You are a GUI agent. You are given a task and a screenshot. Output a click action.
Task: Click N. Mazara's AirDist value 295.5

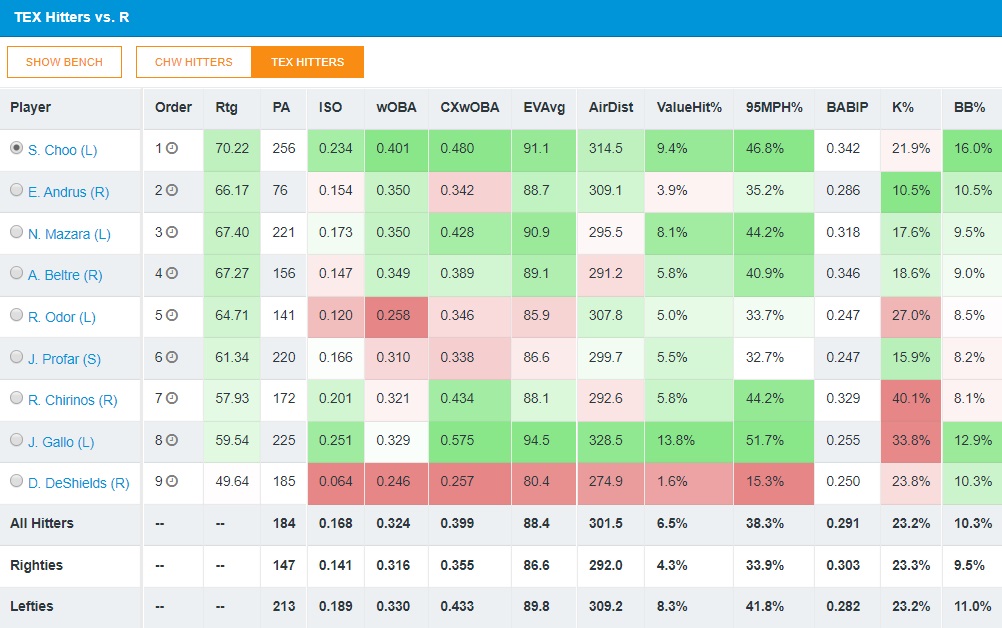tap(605, 232)
